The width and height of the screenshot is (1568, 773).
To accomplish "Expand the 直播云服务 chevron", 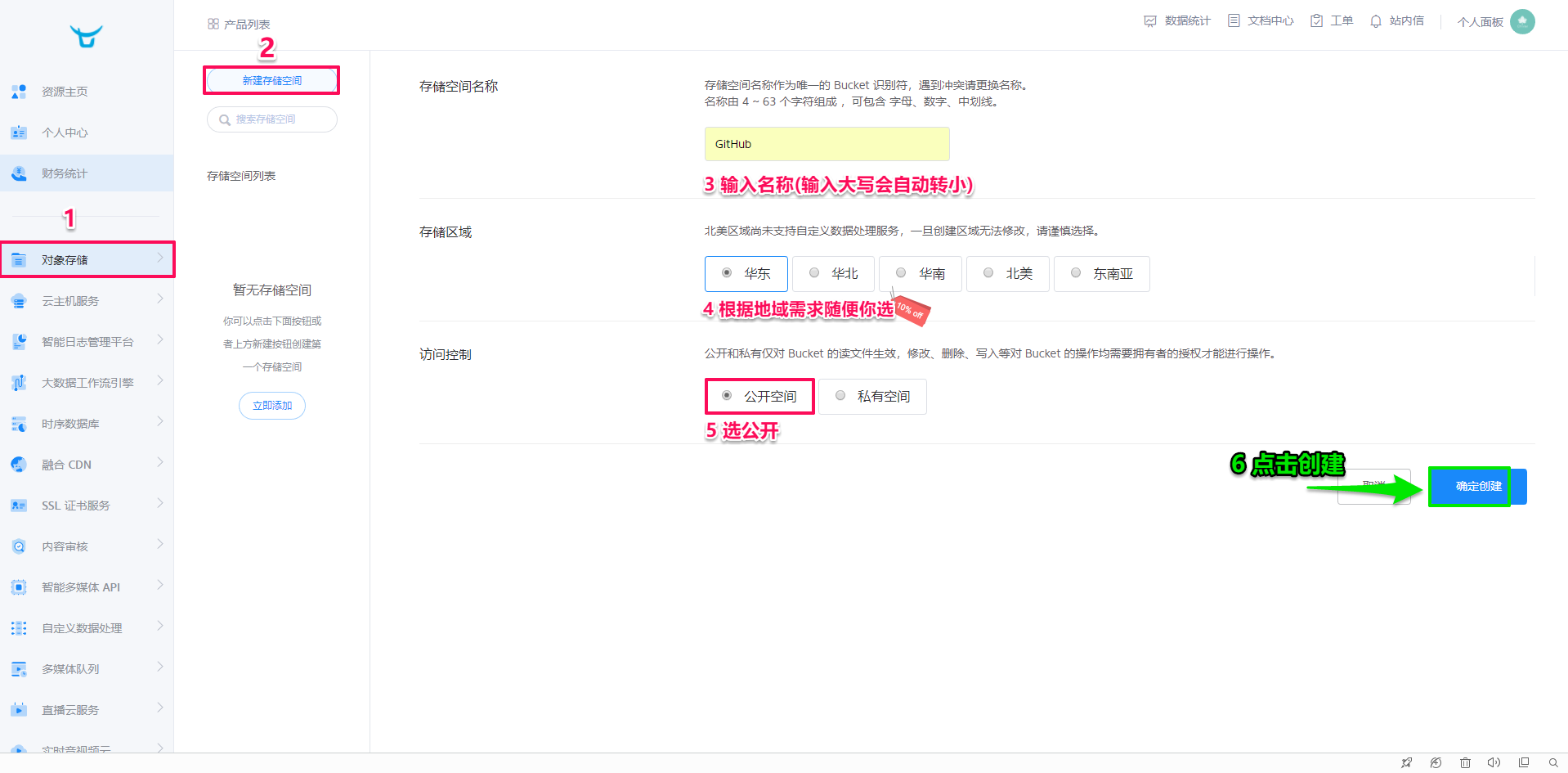I will point(160,708).
